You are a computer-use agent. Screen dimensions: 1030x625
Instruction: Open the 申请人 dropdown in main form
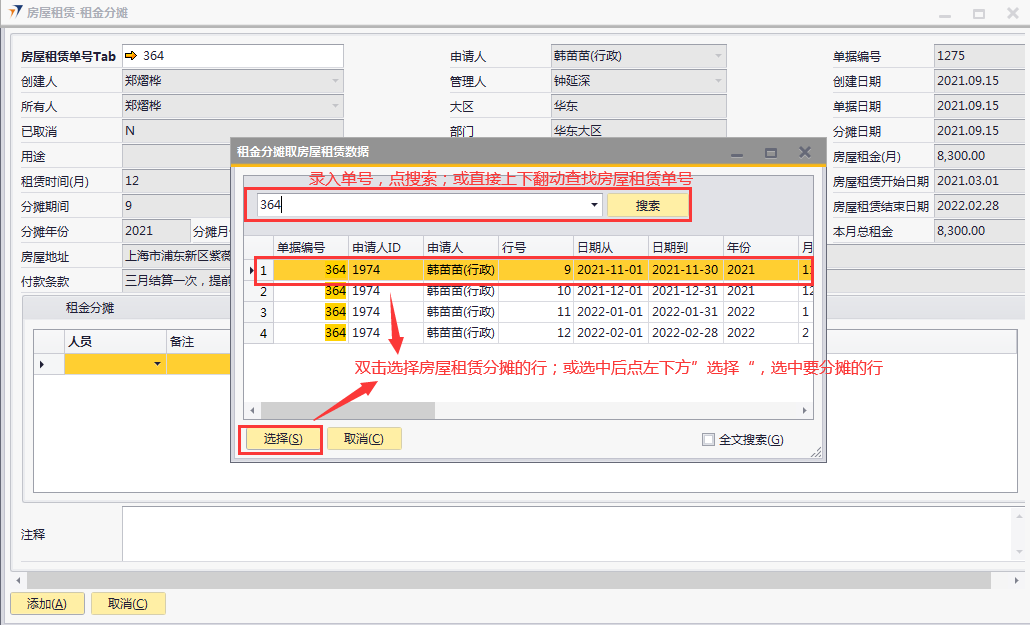pyautogui.click(x=718, y=56)
